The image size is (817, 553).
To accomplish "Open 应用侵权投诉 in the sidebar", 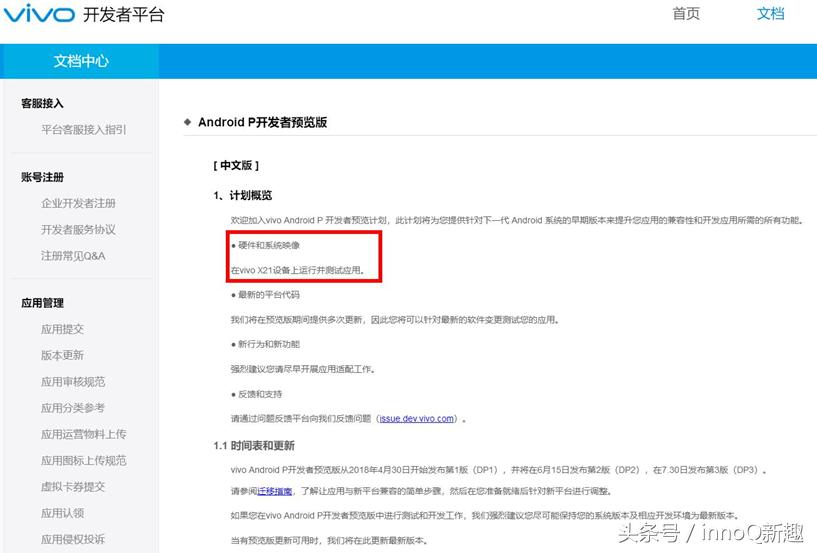I will click(x=73, y=539).
